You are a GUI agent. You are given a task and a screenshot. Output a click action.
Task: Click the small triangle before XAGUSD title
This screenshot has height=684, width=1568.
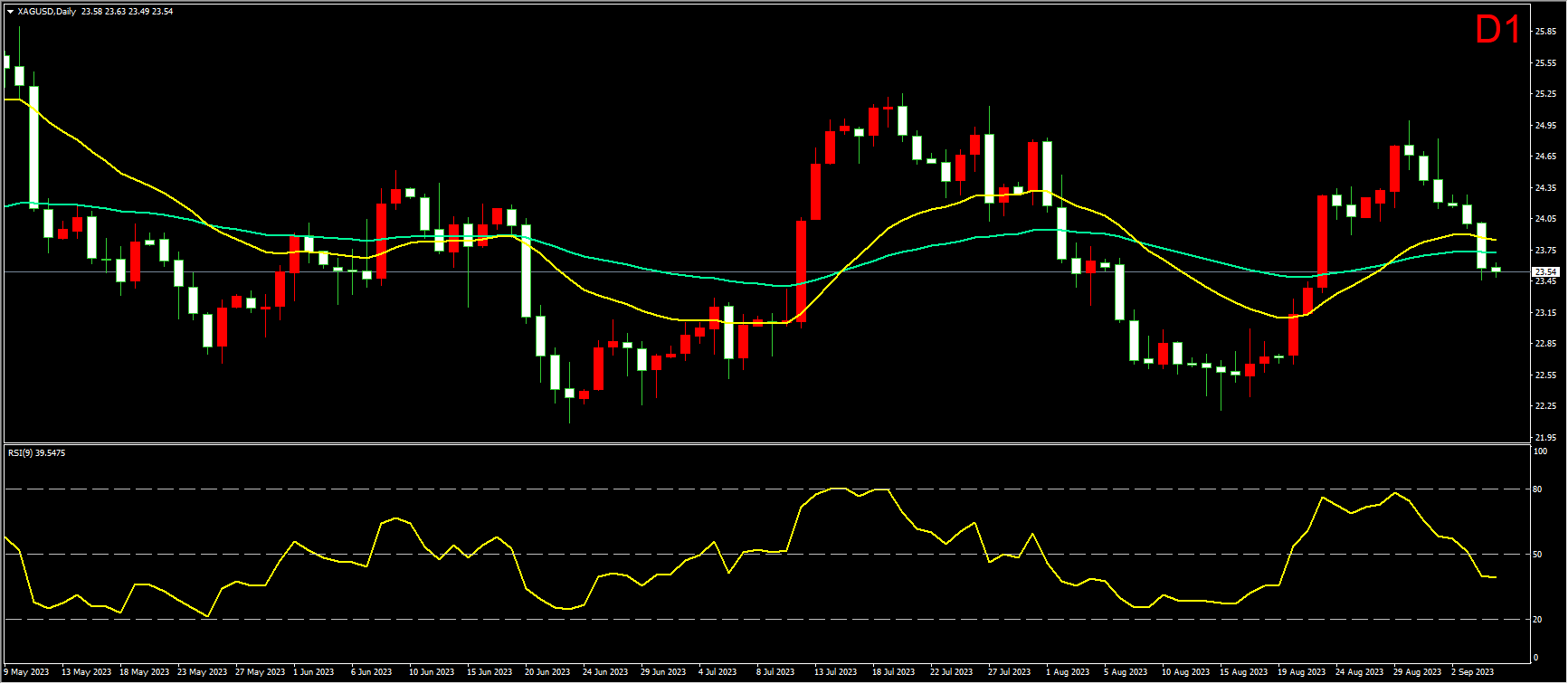tap(10, 12)
